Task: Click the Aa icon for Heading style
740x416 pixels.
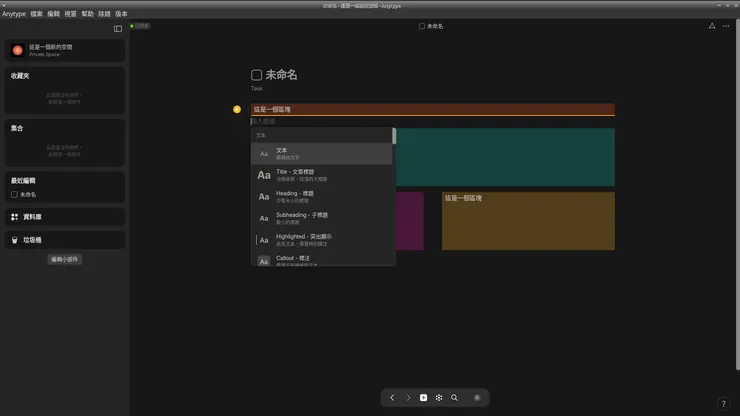Action: [x=264, y=197]
